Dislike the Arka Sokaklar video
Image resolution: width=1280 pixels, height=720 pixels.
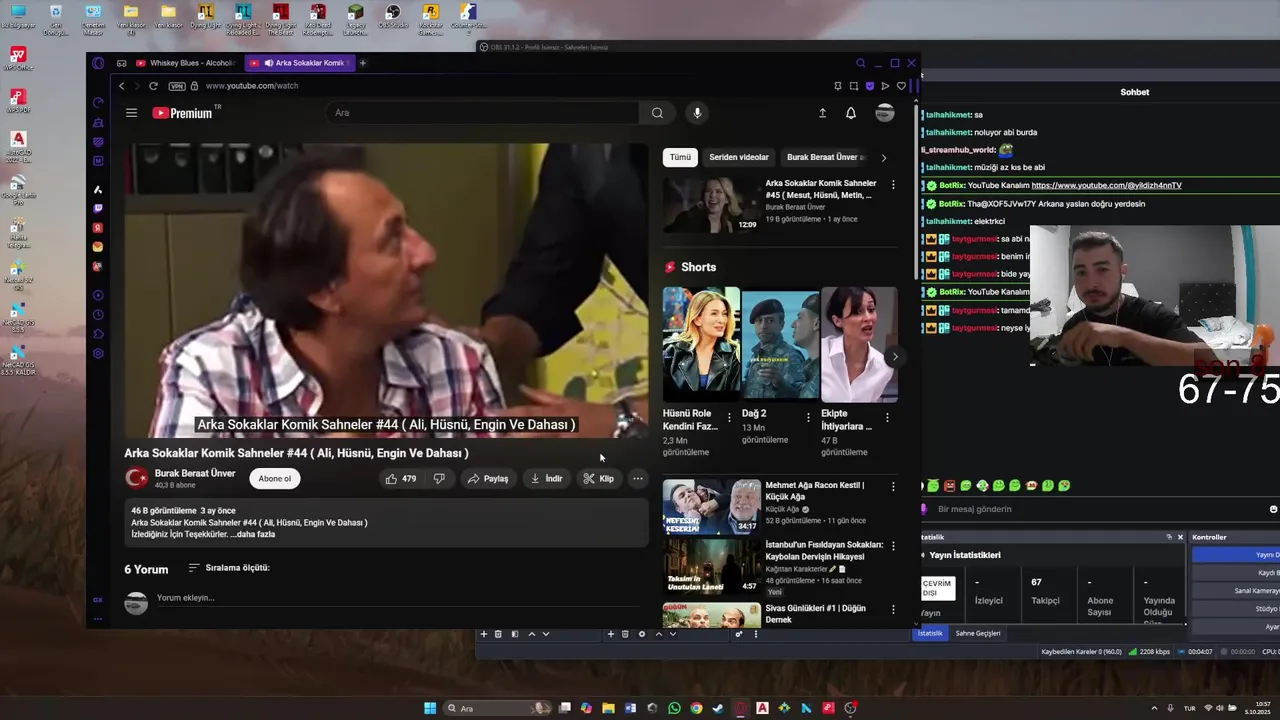coord(439,479)
